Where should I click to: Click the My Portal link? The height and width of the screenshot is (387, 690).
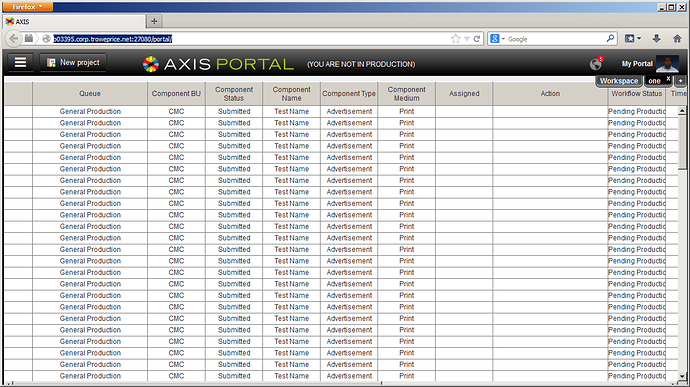tap(637, 64)
